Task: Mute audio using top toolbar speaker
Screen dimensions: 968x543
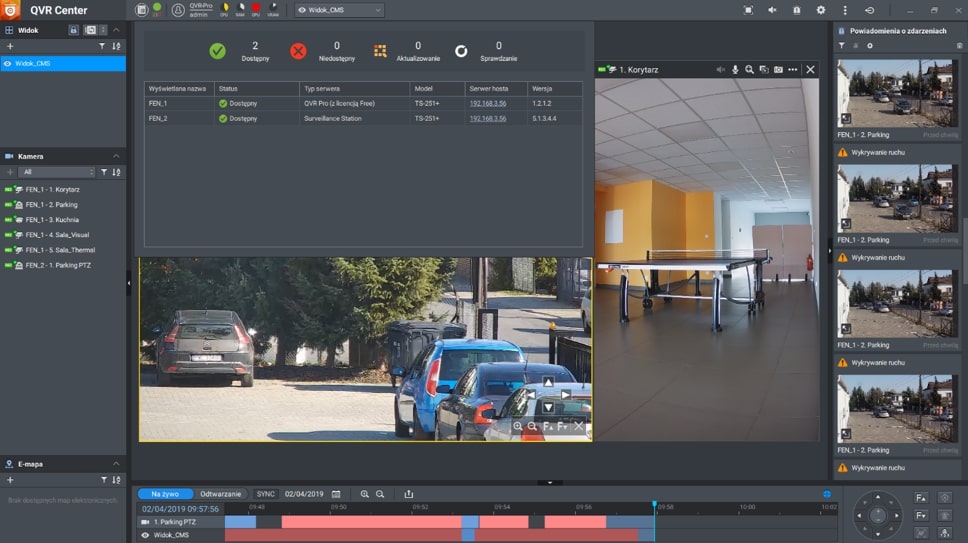Action: 772,10
